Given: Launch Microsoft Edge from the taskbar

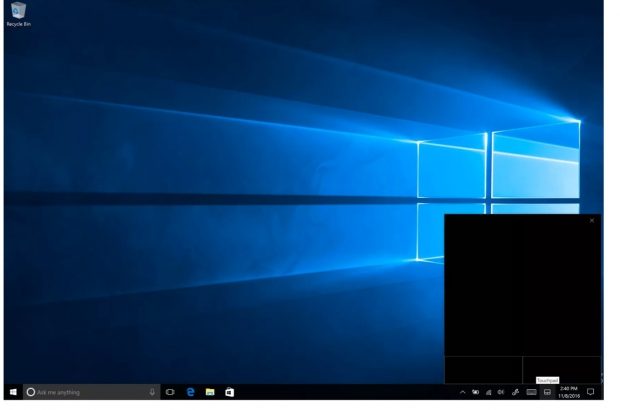Looking at the screenshot, I should (190, 392).
